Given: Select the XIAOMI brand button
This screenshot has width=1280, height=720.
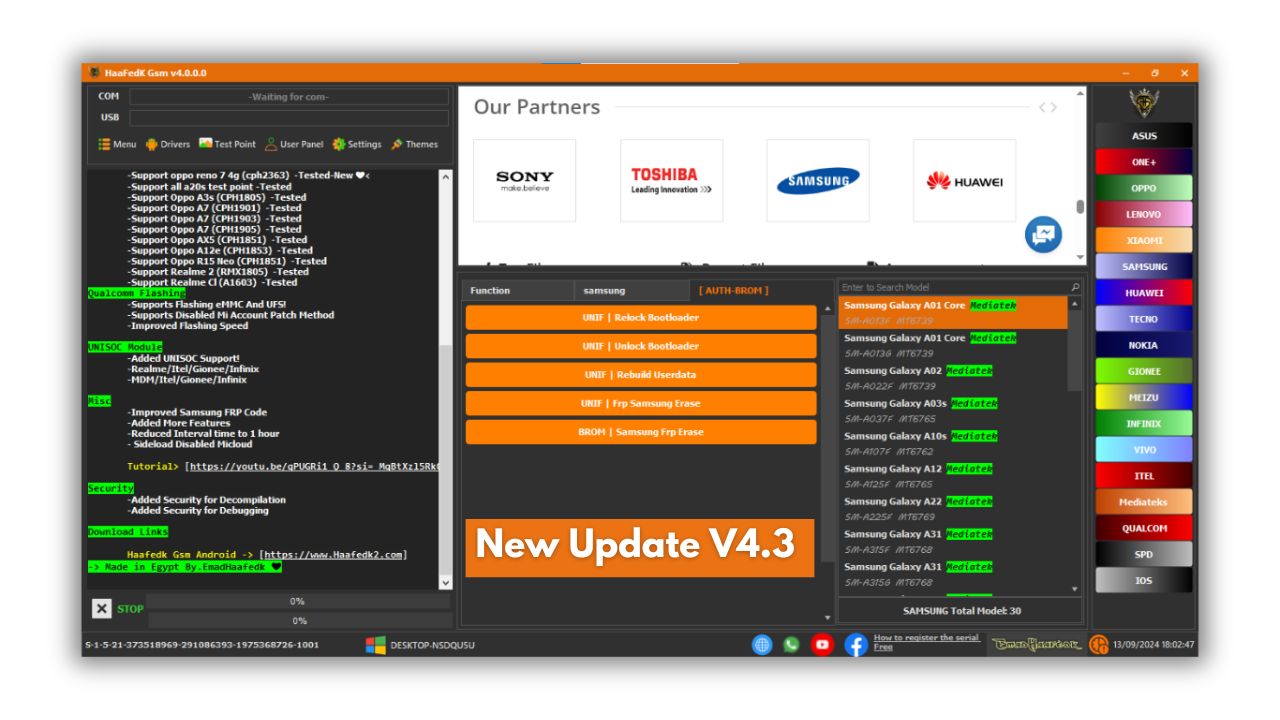Looking at the screenshot, I should coord(1144,241).
